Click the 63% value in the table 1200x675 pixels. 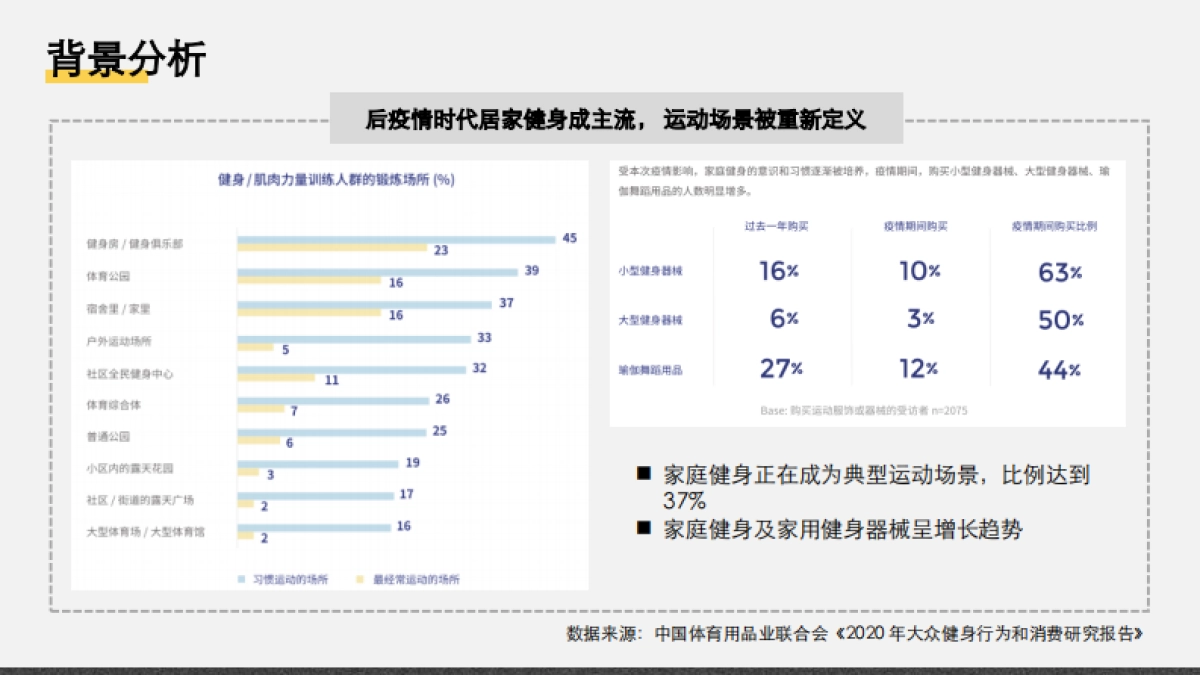(x=1059, y=272)
